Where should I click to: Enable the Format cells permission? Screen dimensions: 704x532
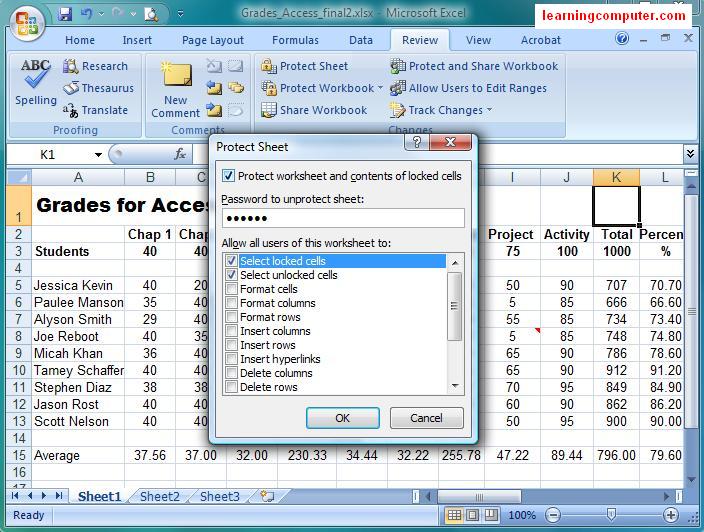click(231, 289)
